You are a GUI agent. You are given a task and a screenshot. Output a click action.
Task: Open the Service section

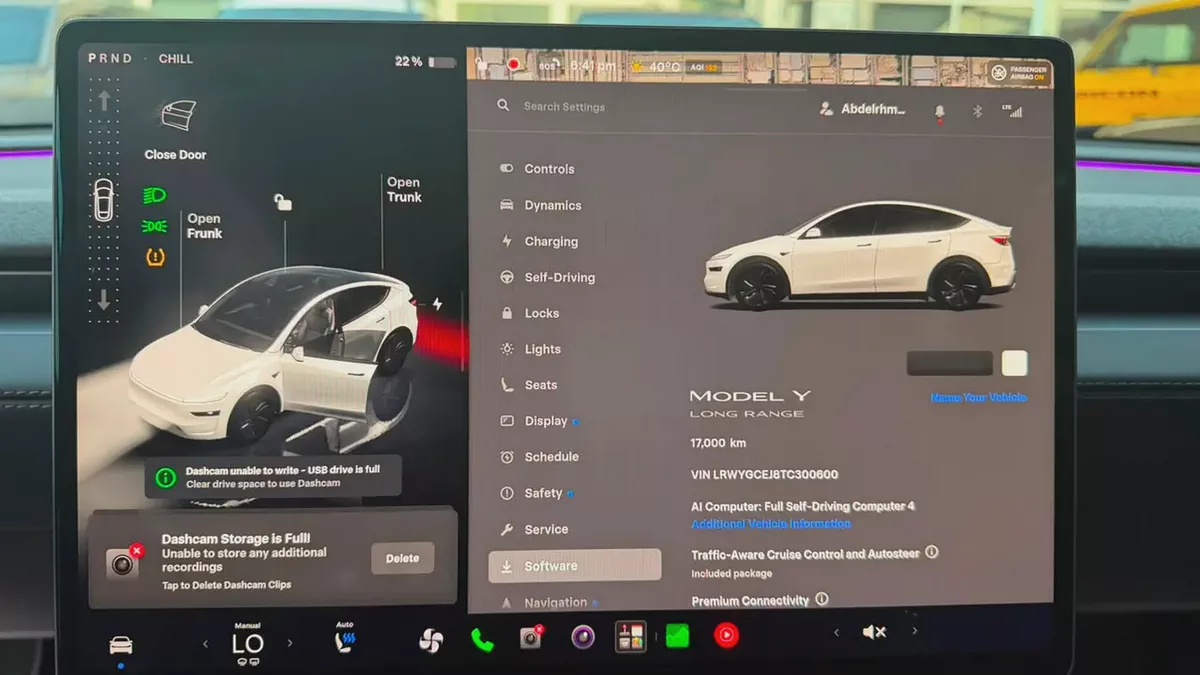point(533,529)
